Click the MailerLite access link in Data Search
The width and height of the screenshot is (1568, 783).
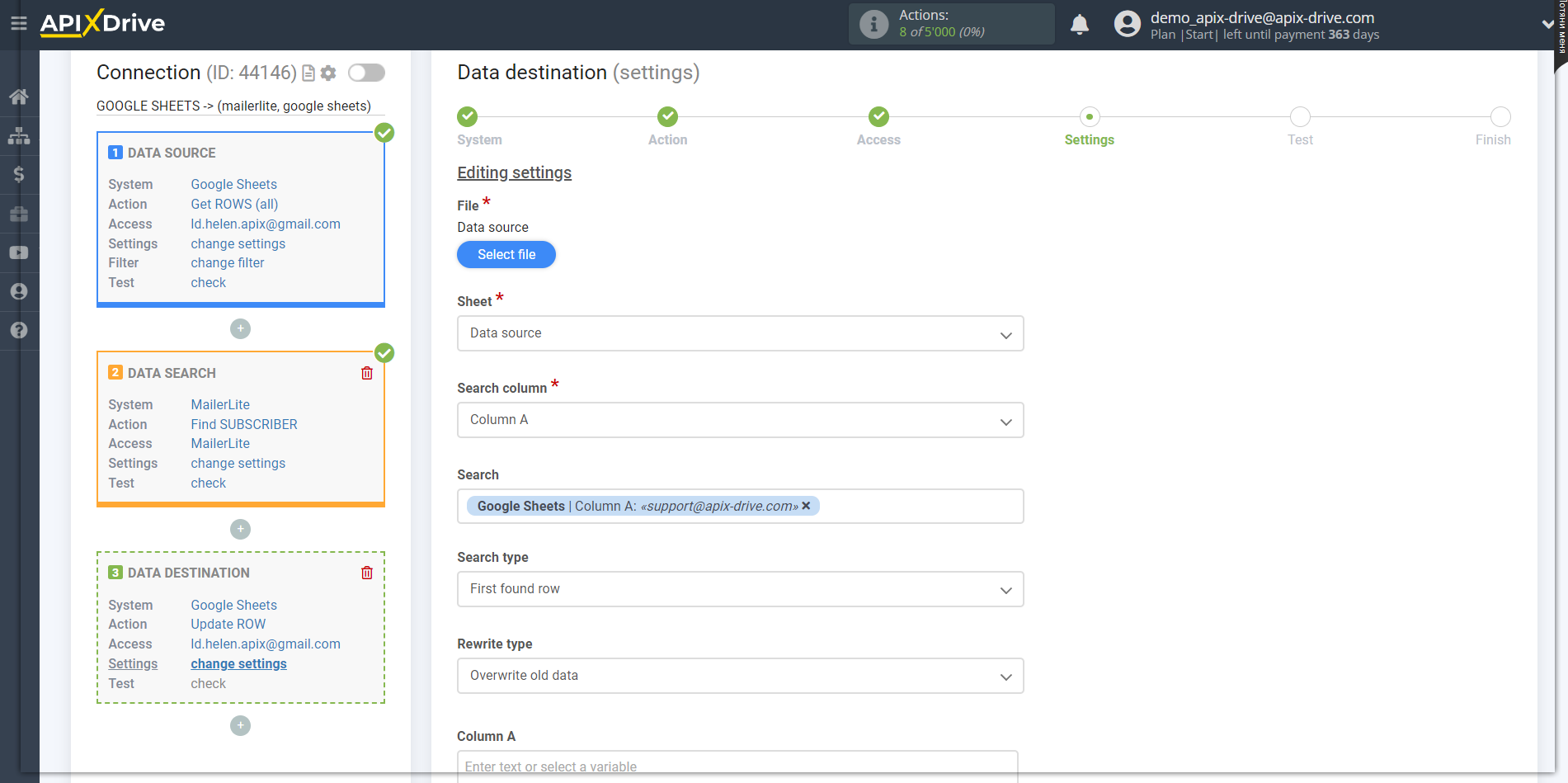(220, 443)
